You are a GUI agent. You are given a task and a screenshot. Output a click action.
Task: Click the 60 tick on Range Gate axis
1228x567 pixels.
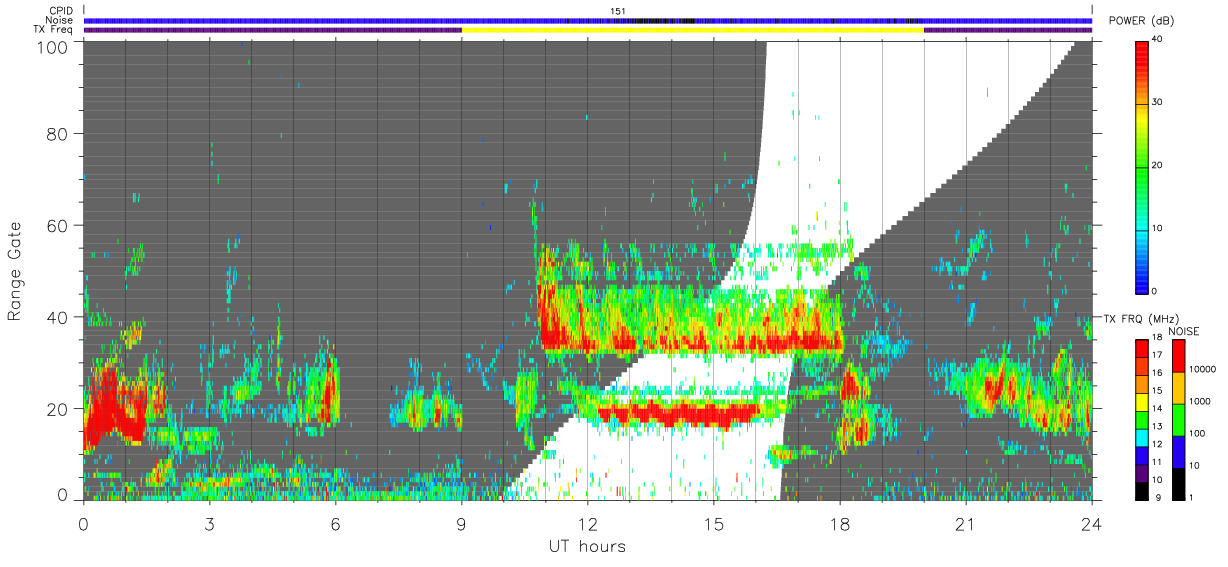57,225
